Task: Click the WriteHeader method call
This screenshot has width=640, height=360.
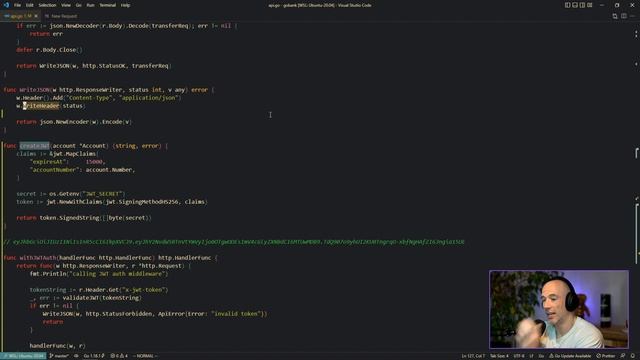Action: pyautogui.click(x=41, y=106)
